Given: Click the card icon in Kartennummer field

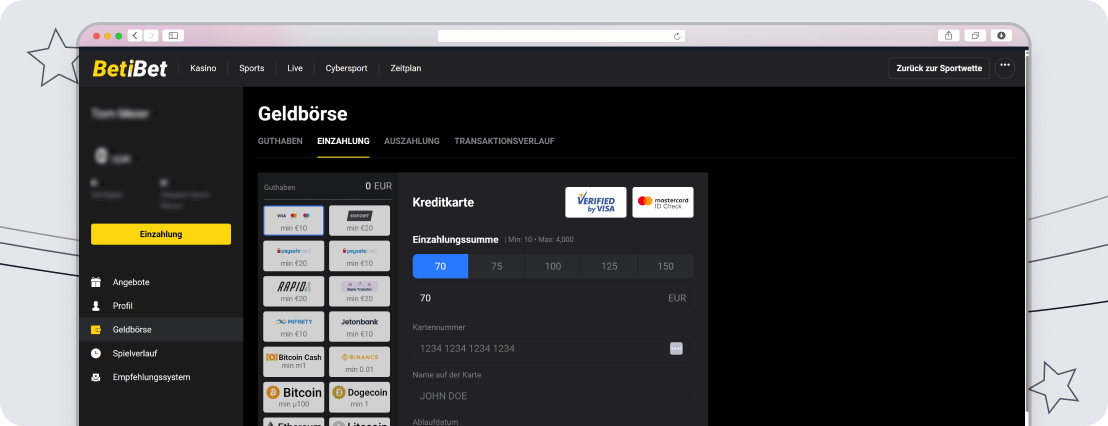Looking at the screenshot, I should (x=676, y=348).
